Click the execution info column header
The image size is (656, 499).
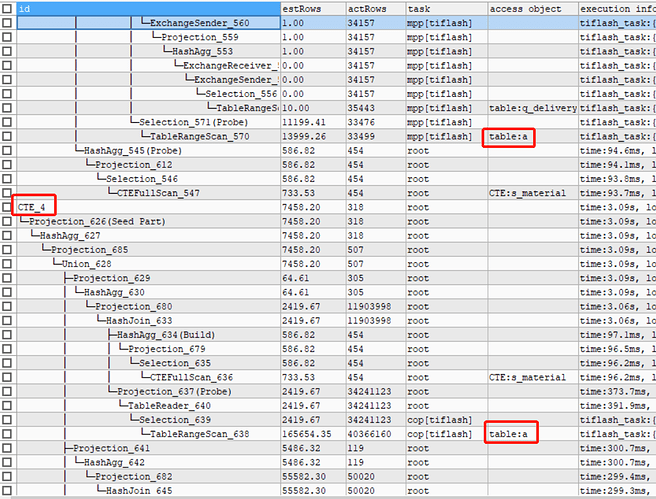click(618, 9)
